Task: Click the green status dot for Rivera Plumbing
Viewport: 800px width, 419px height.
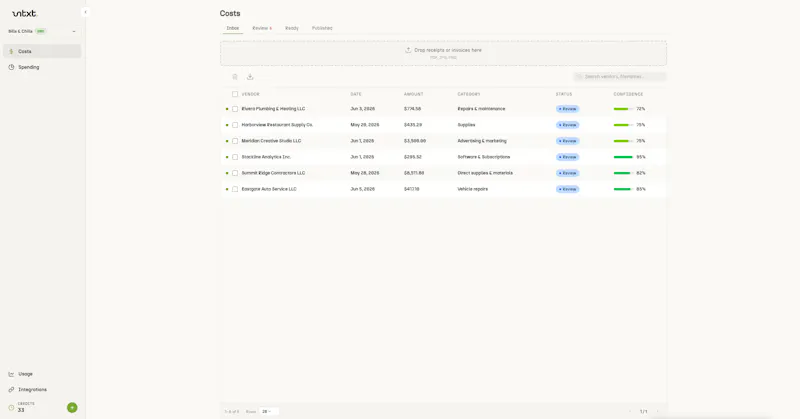Action: 227,109
